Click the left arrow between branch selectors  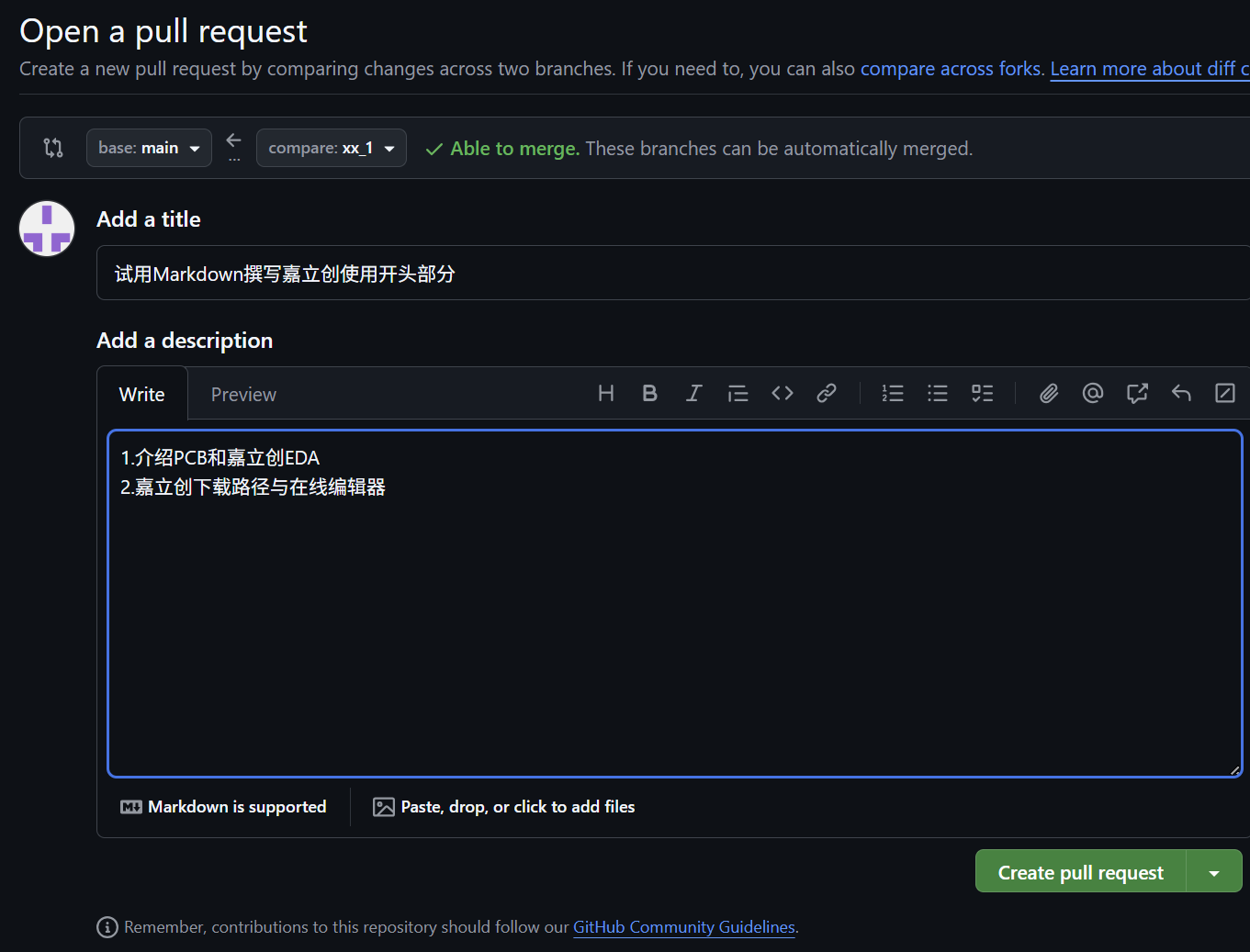point(234,140)
